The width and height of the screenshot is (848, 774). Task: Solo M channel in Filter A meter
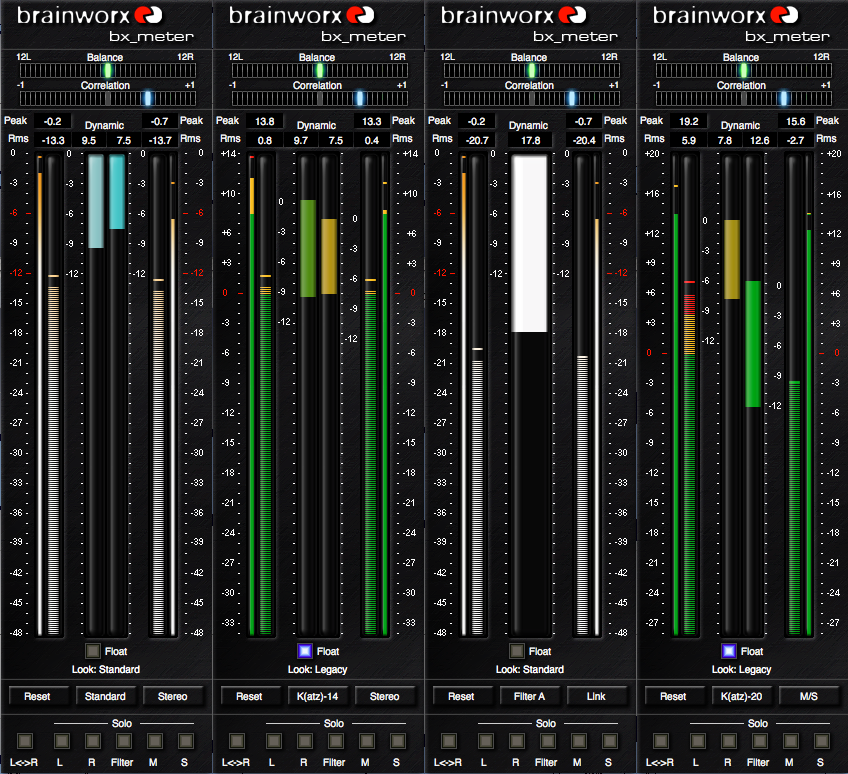[x=579, y=741]
